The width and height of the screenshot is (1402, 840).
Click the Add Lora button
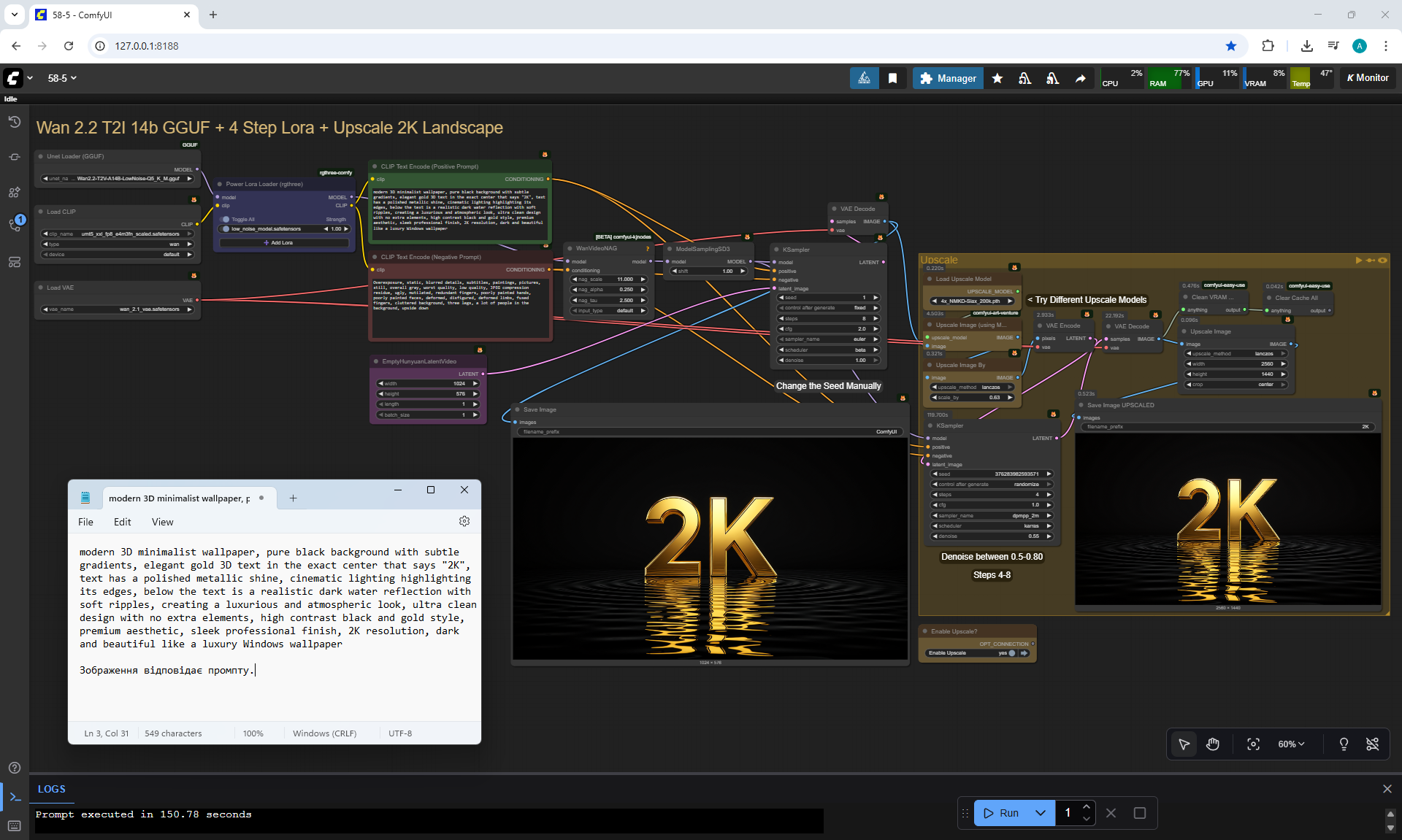point(279,242)
